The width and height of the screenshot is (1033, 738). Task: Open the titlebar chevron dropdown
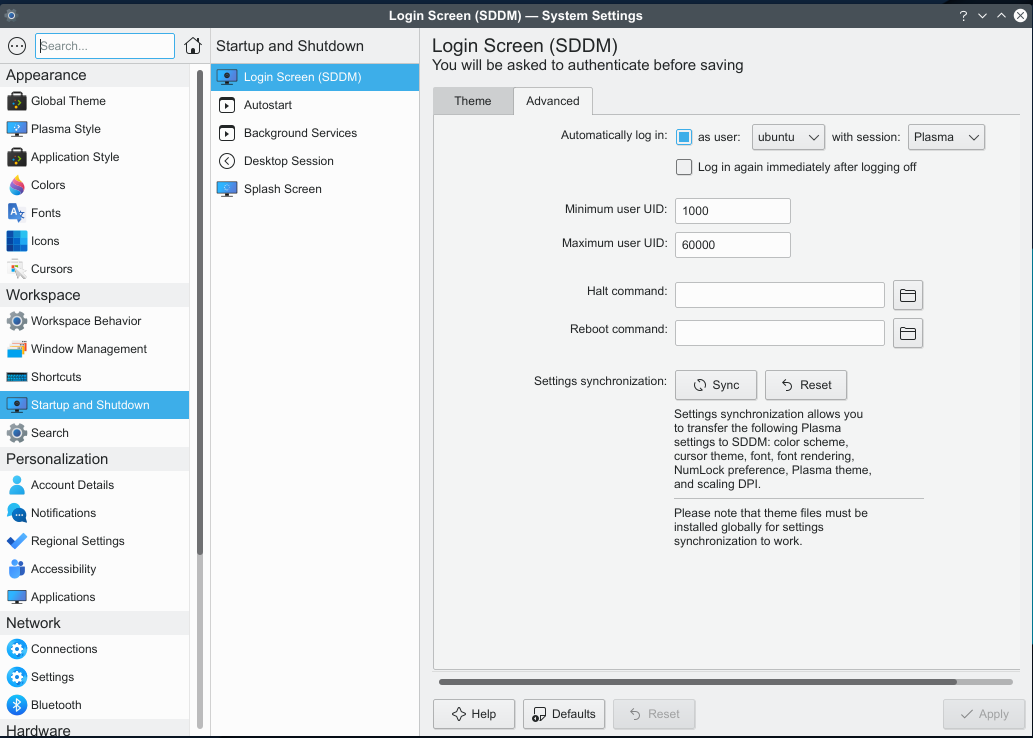(x=981, y=15)
